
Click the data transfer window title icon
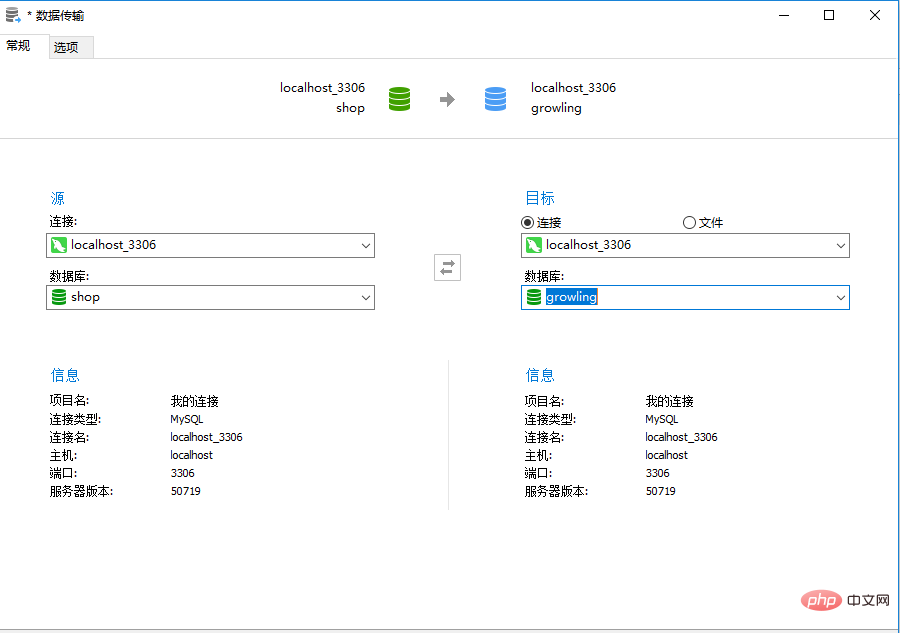point(13,15)
